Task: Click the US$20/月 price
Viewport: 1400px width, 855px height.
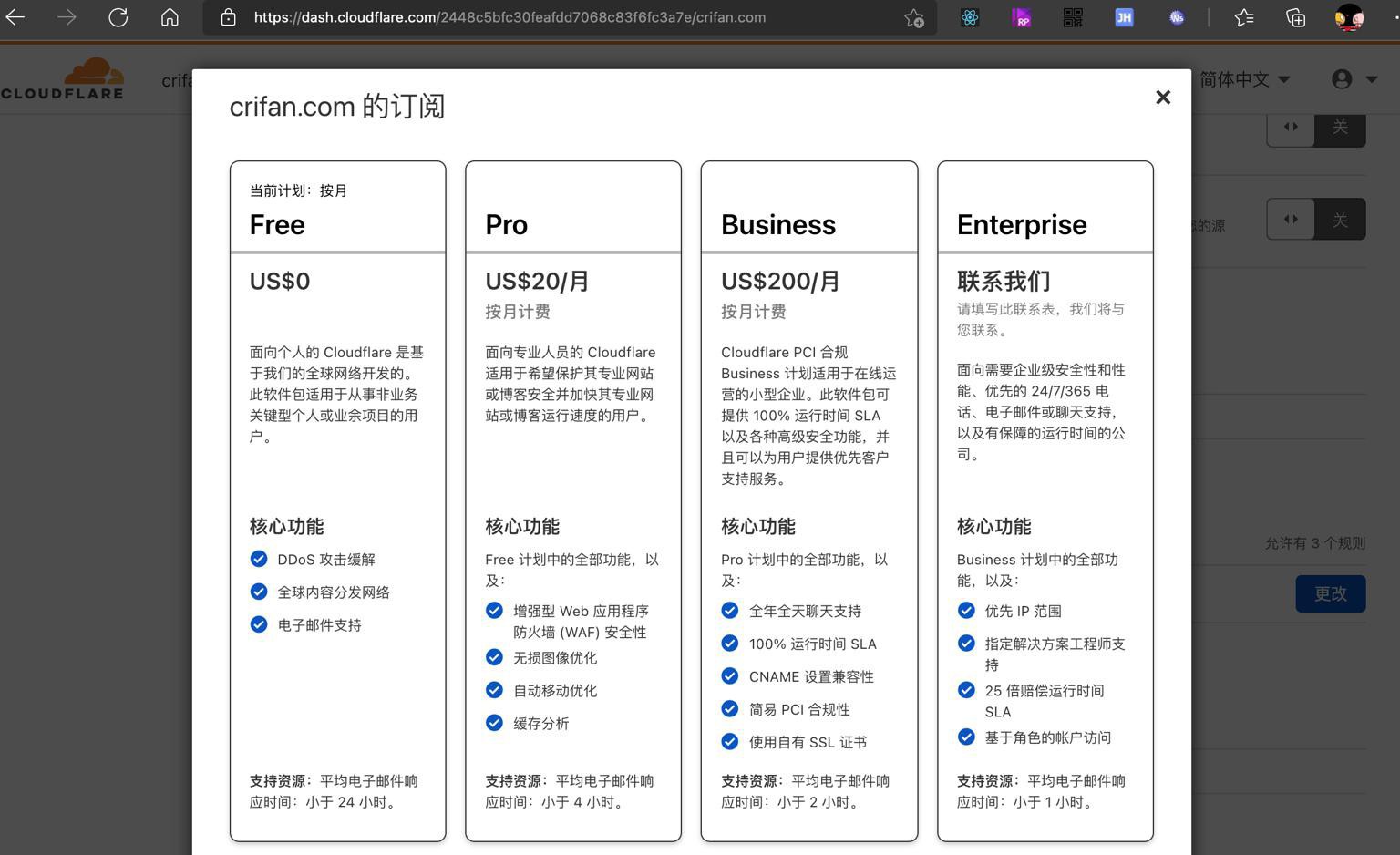Action: [x=538, y=281]
